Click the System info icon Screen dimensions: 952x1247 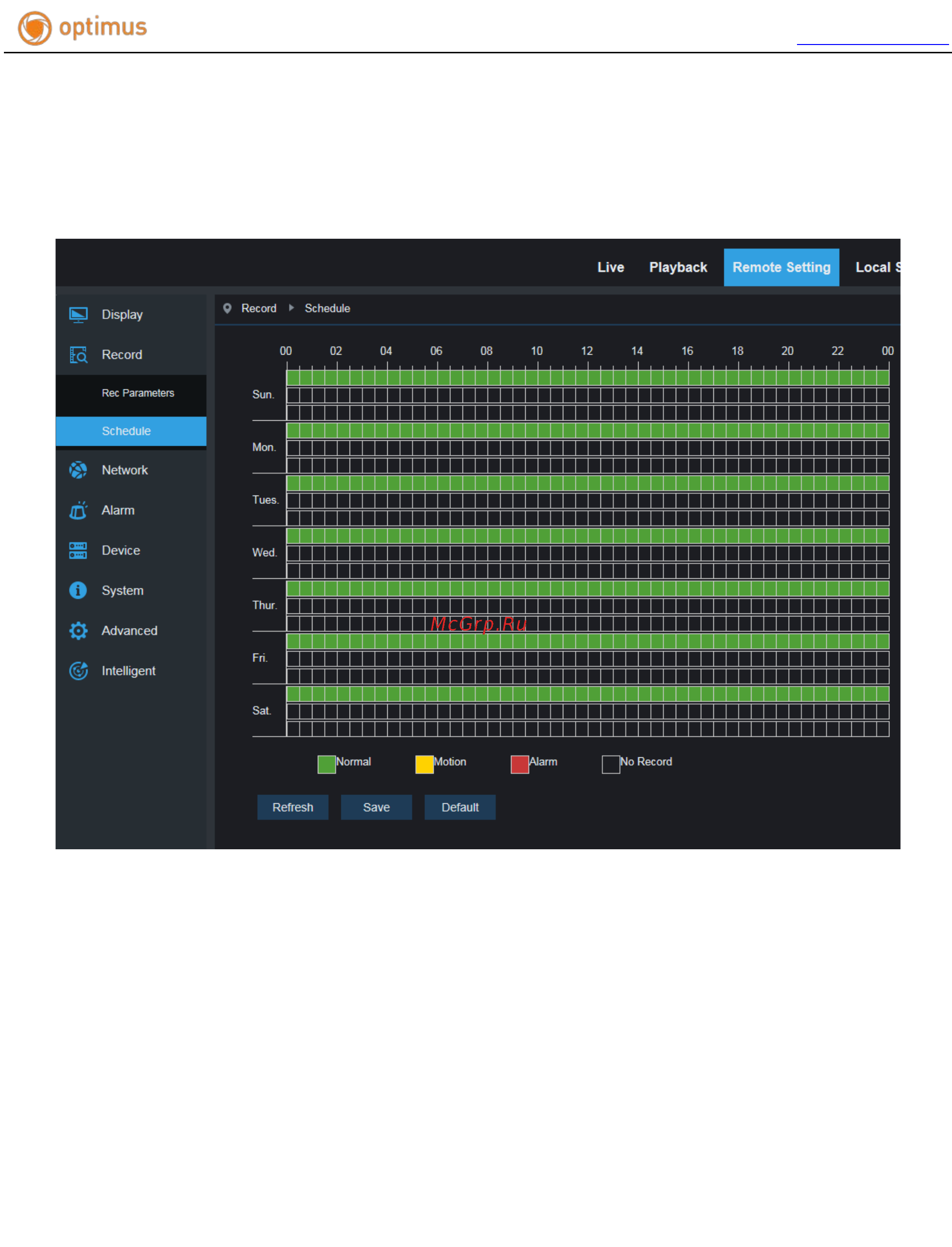coord(78,590)
